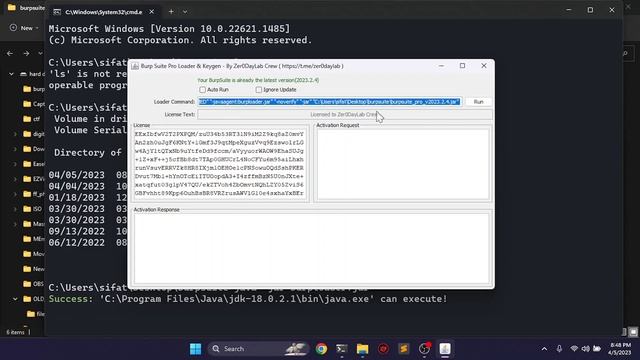This screenshot has width=640, height=360.
Task: Click the battery tray icon
Action: 597,349
